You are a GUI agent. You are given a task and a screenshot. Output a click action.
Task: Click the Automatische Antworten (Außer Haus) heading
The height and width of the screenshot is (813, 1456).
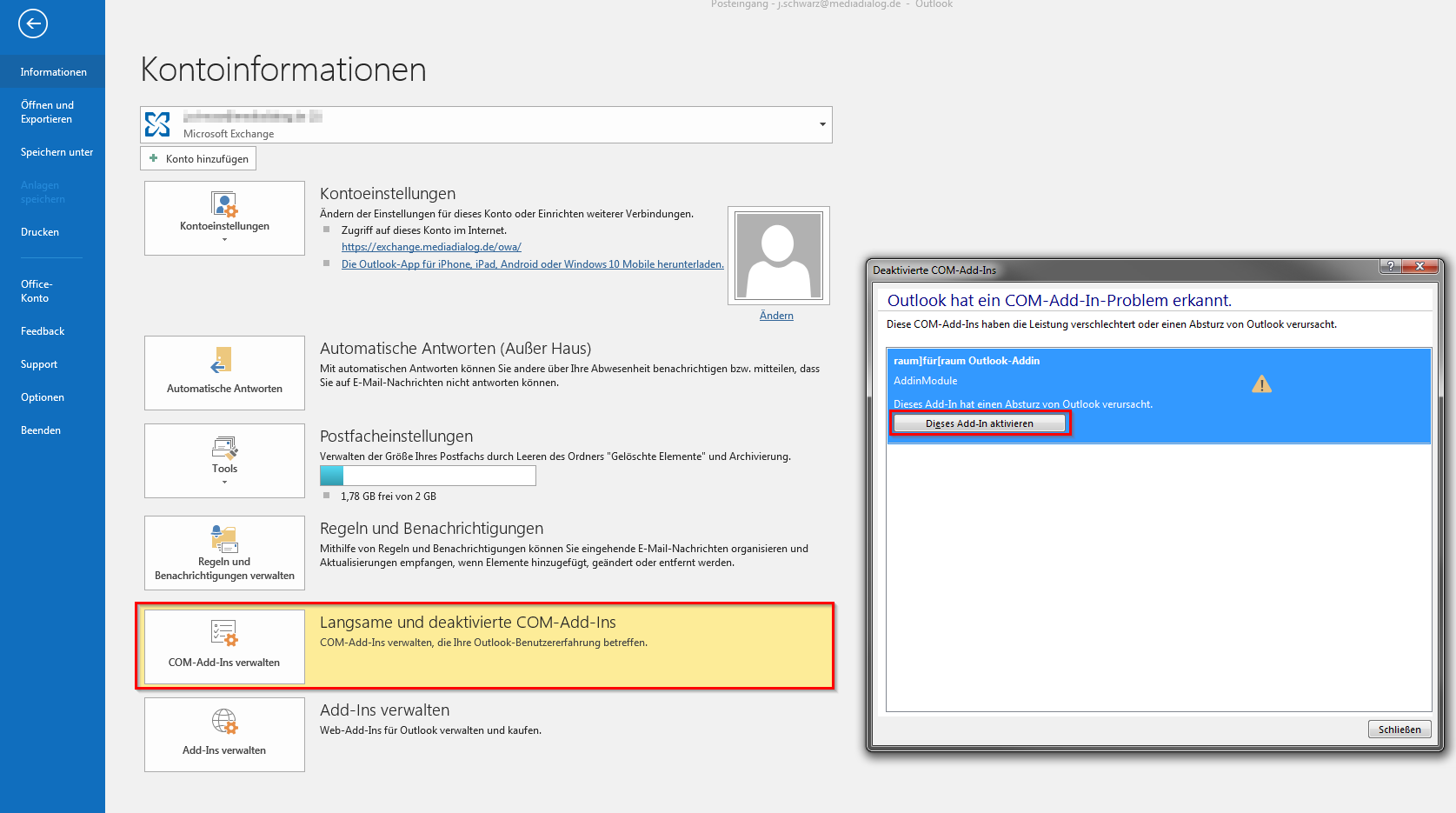click(x=455, y=349)
